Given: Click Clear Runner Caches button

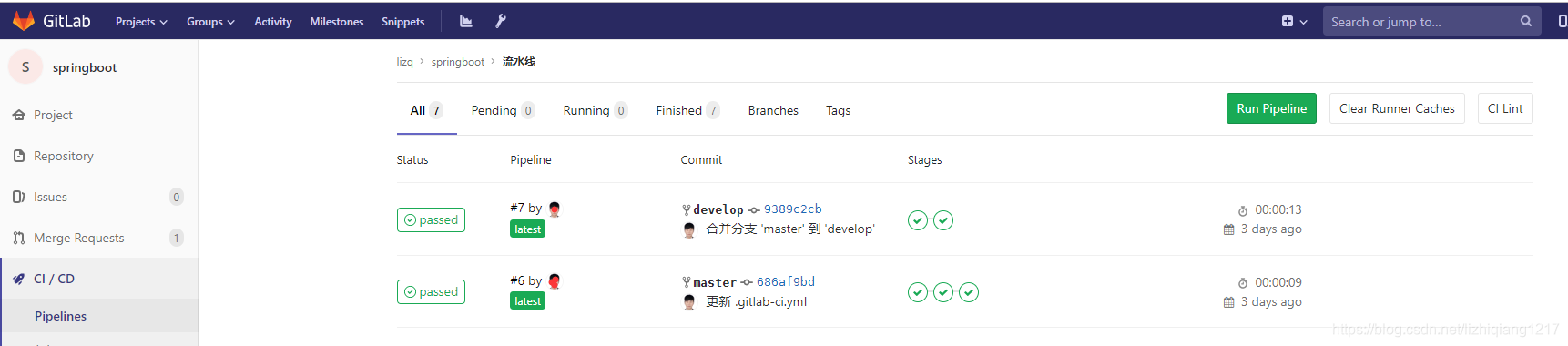Looking at the screenshot, I should click(1397, 108).
